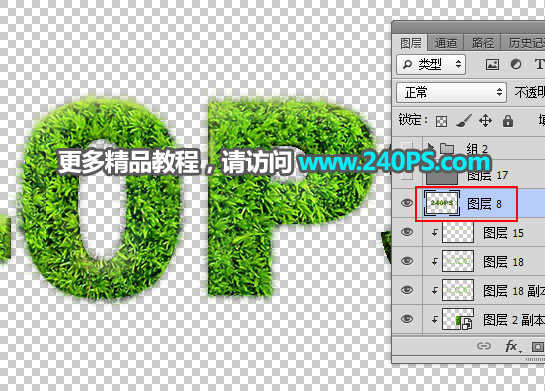Select the layer named 图层 2 副本
Screen dimensions: 545x391
513,320
